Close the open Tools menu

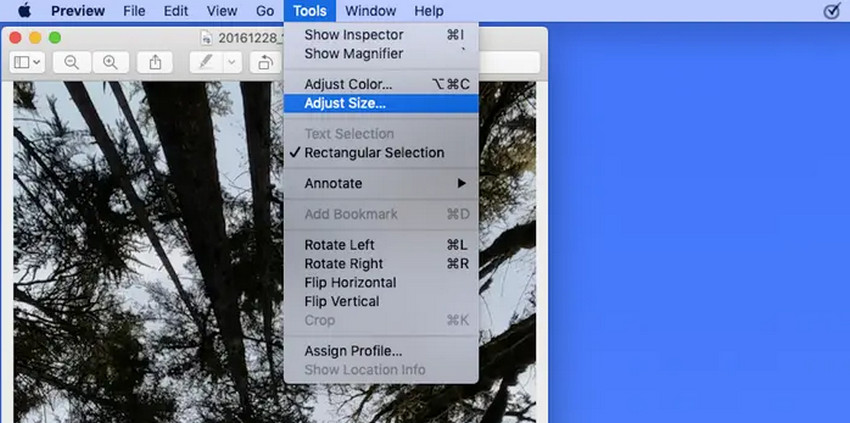coord(310,11)
